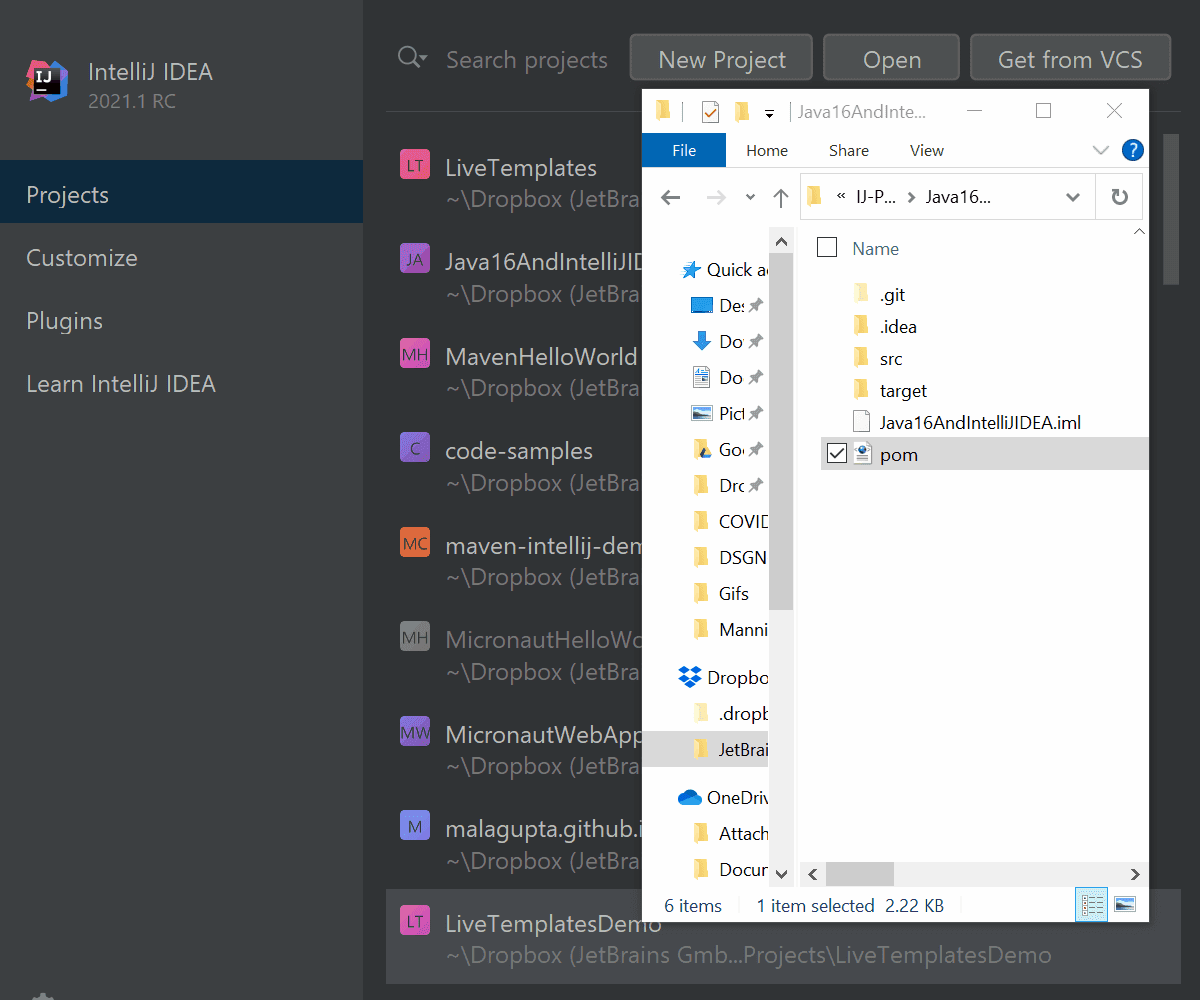The image size is (1200, 1000).
Task: Toggle the select-all checkbox beside Name
Action: [827, 247]
